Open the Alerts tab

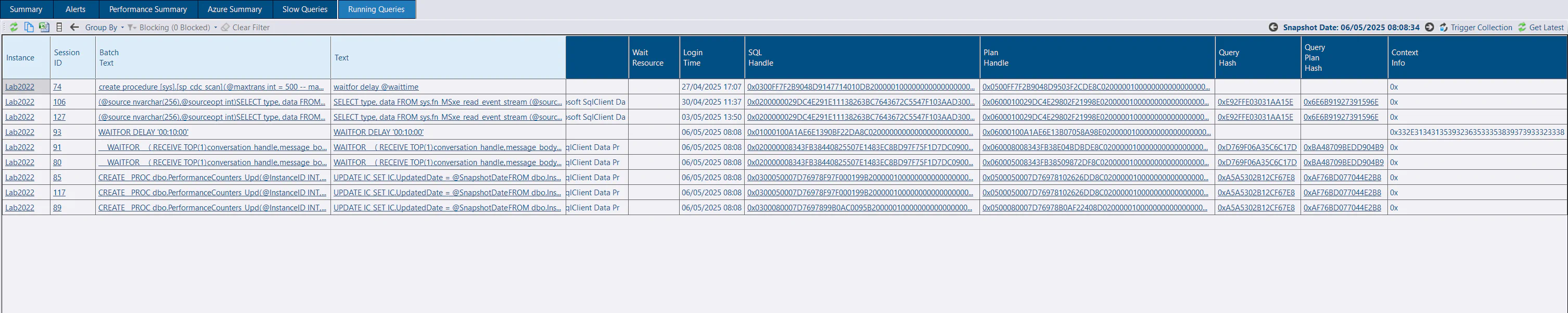tap(75, 9)
